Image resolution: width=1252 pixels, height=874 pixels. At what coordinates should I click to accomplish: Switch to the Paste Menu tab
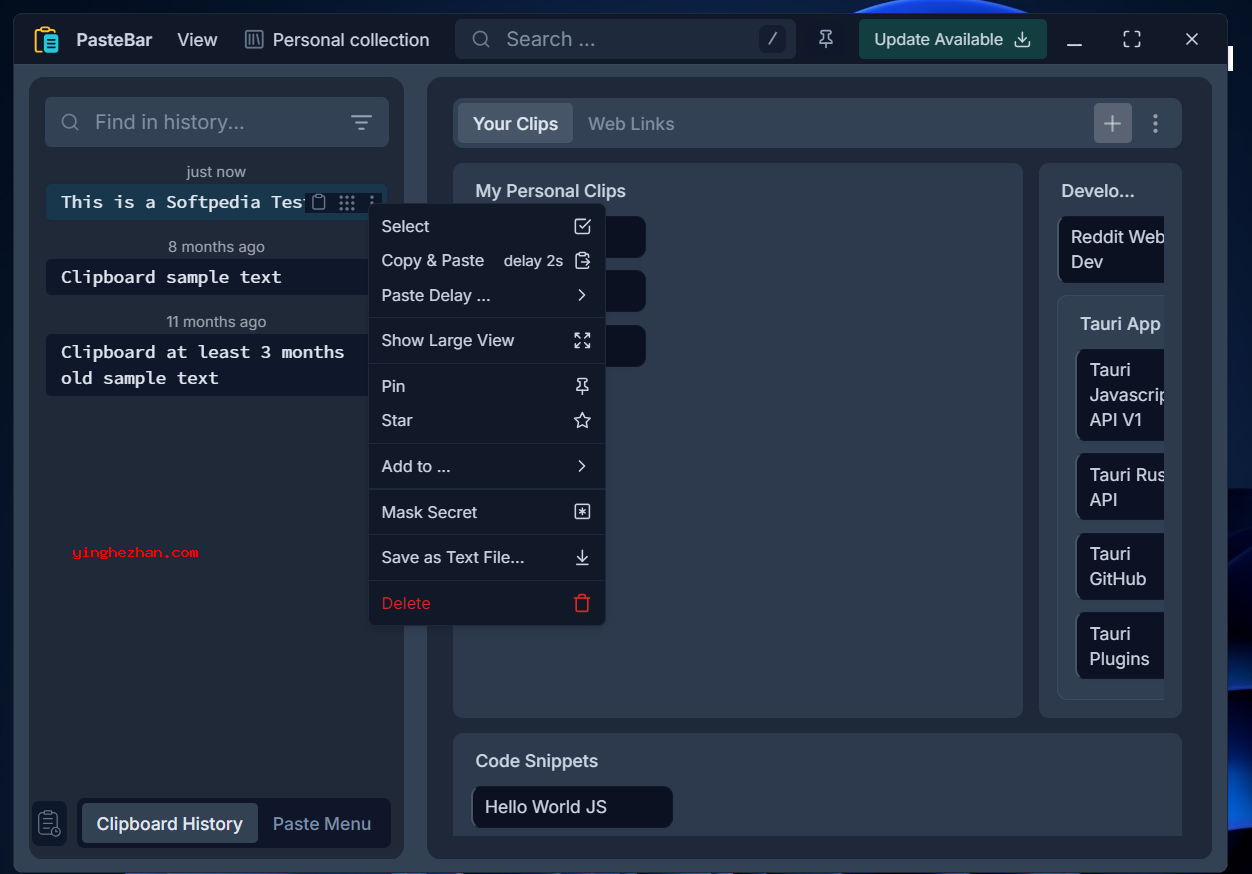(x=322, y=824)
